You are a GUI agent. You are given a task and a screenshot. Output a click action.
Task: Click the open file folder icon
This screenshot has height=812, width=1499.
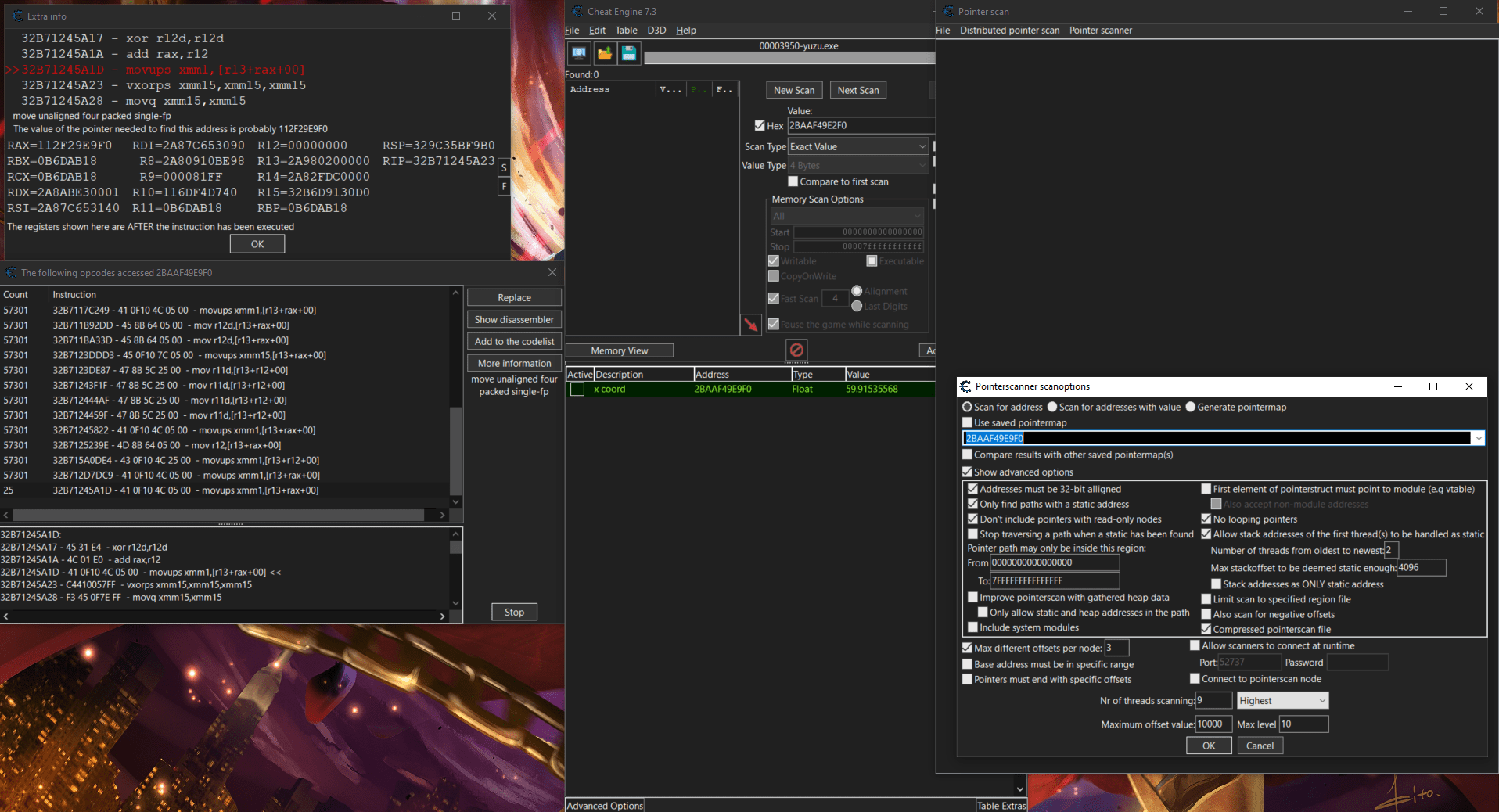pyautogui.click(x=604, y=53)
